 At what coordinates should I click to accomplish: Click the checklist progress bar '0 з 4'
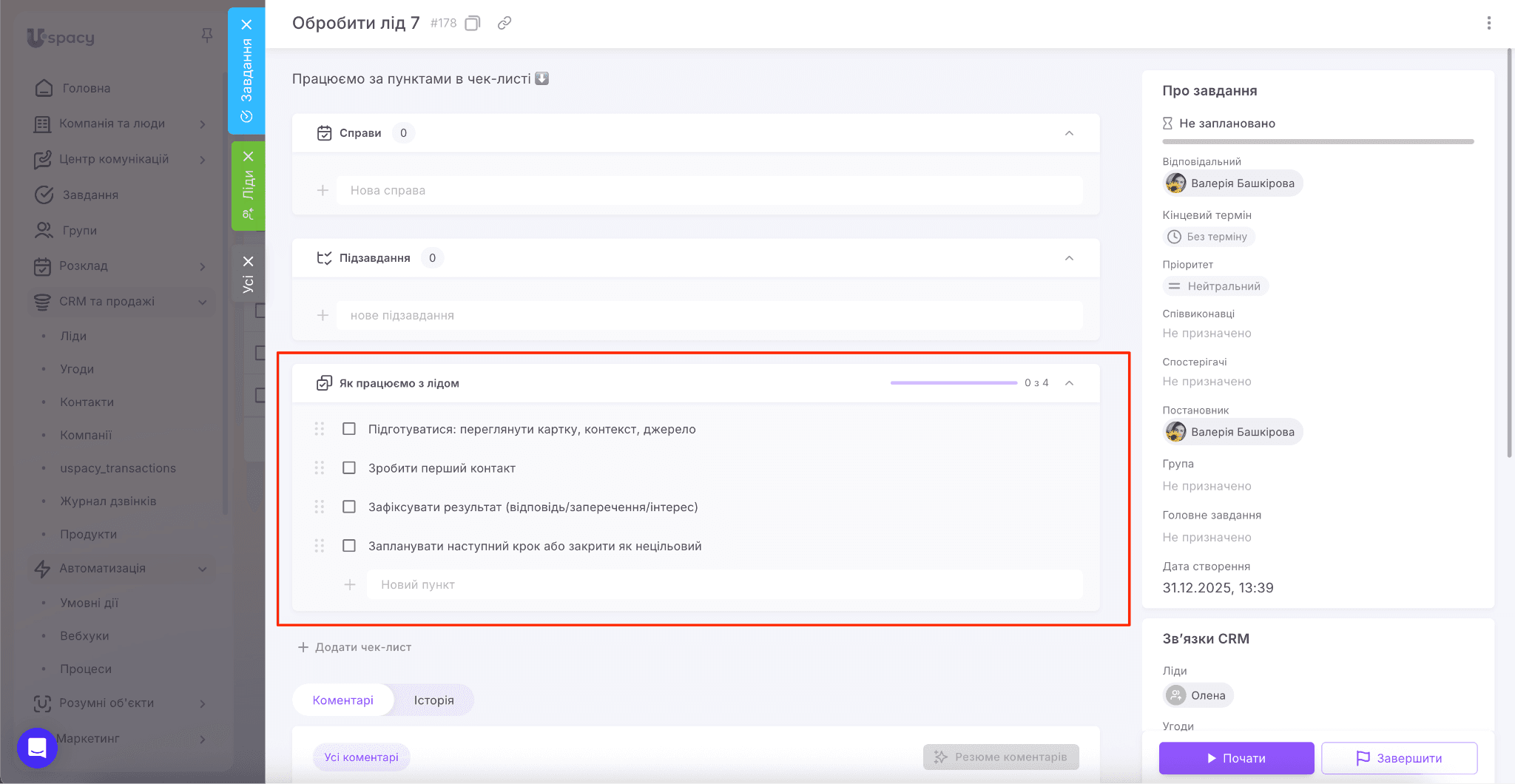pyautogui.click(x=954, y=383)
